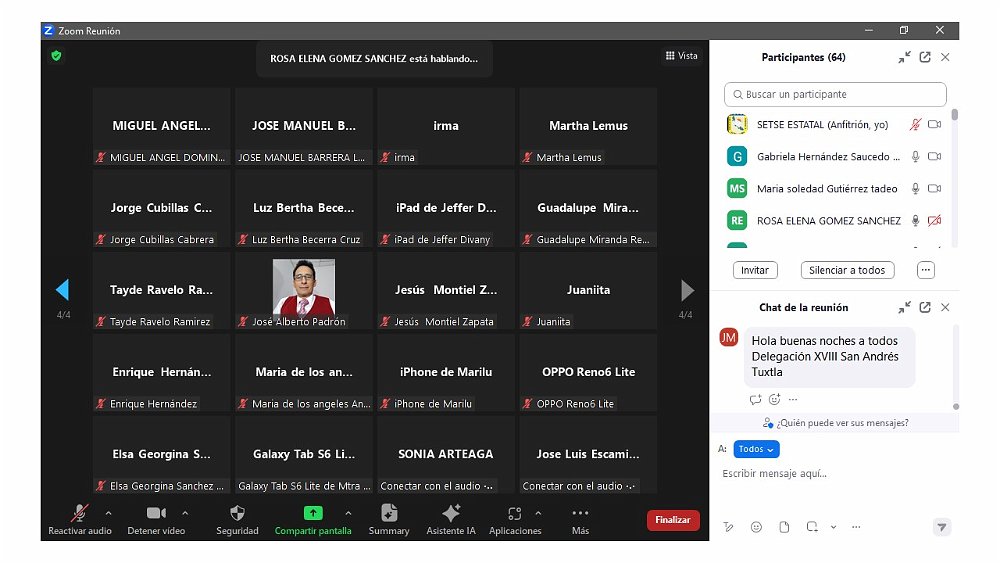This screenshot has width=1000, height=563.
Task: Expand audio options arrow beside Reactivar audio
Action: [x=108, y=513]
